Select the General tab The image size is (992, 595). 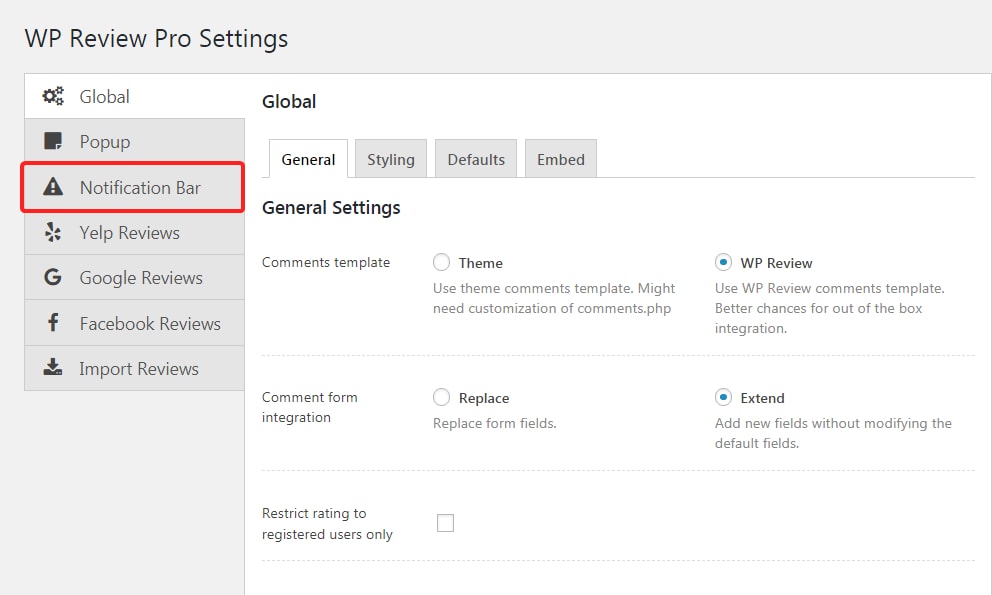(308, 160)
